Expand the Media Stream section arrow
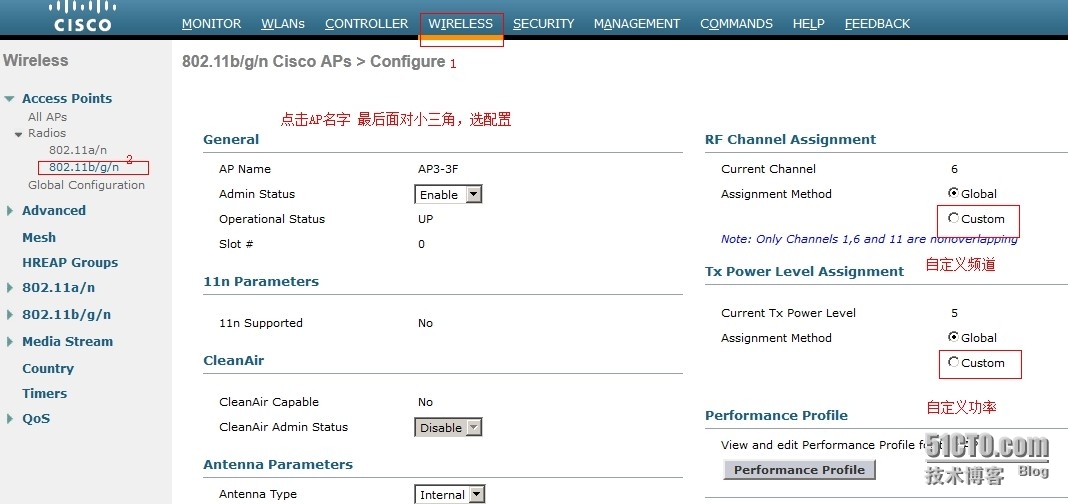The width and height of the screenshot is (1068, 504). [10, 342]
